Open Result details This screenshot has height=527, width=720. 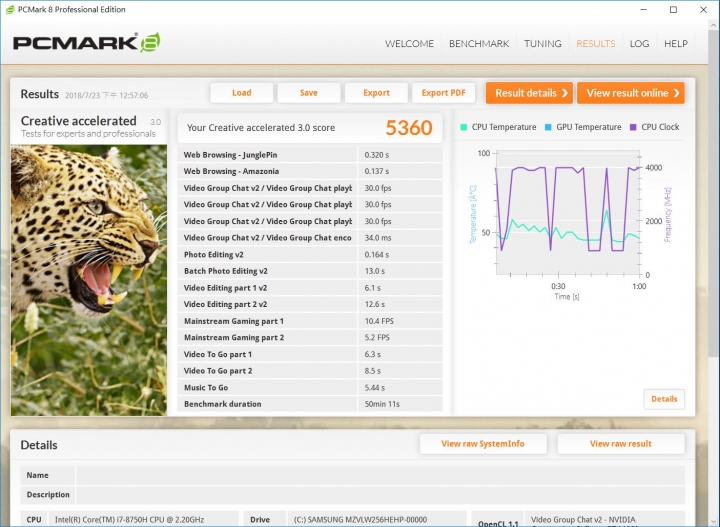(529, 93)
